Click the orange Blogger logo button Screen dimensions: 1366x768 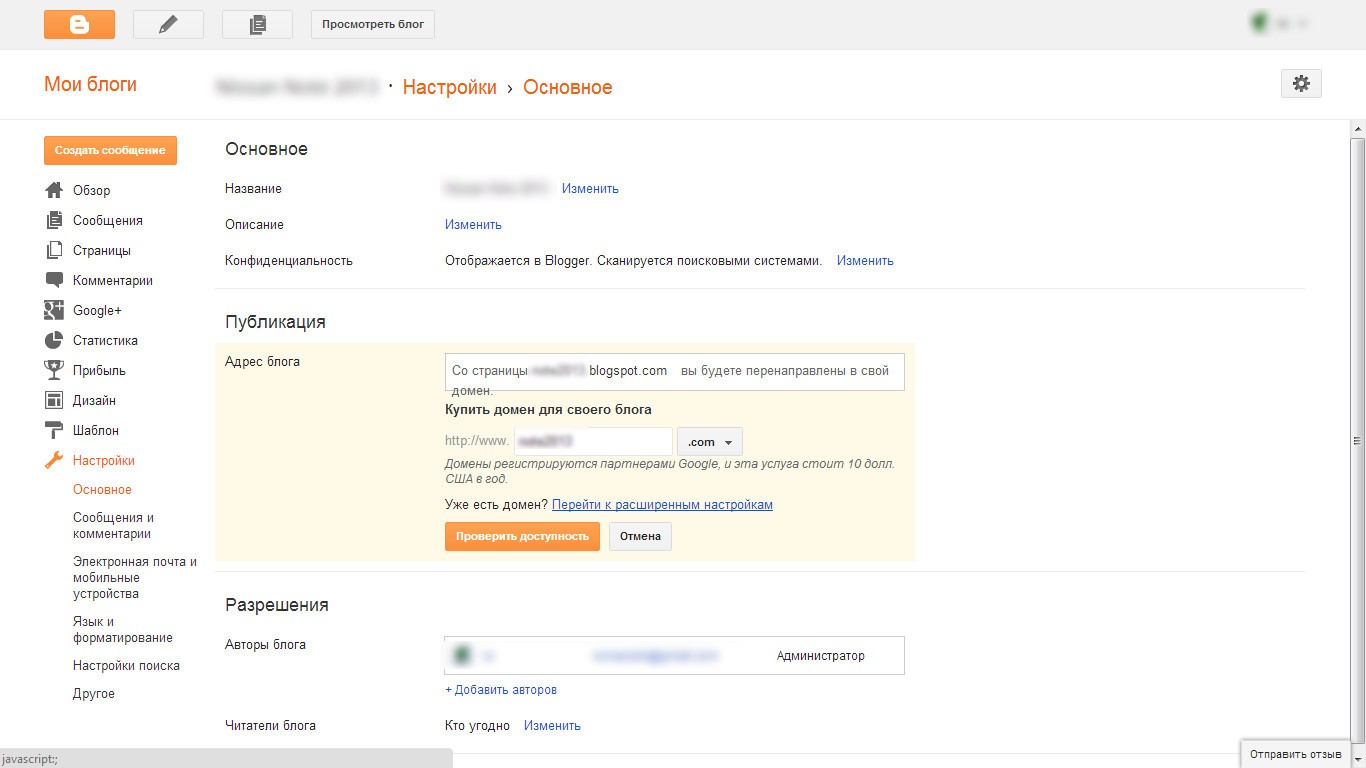(x=79, y=24)
